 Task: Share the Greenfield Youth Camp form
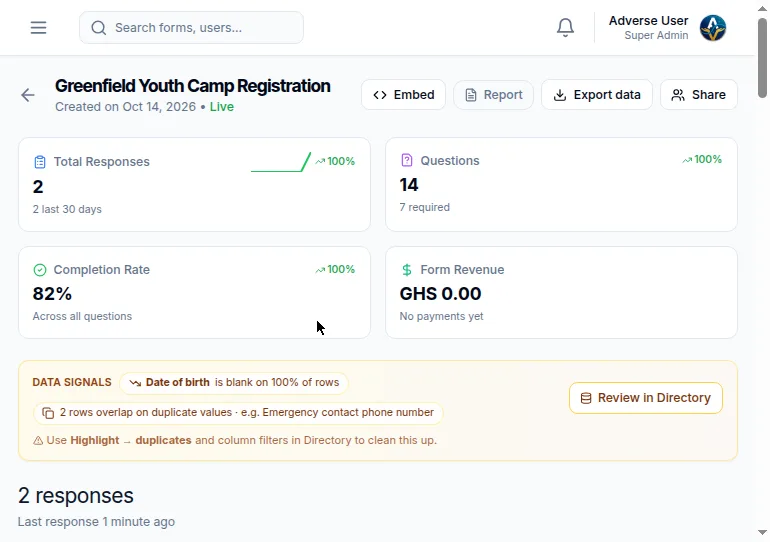coord(699,94)
